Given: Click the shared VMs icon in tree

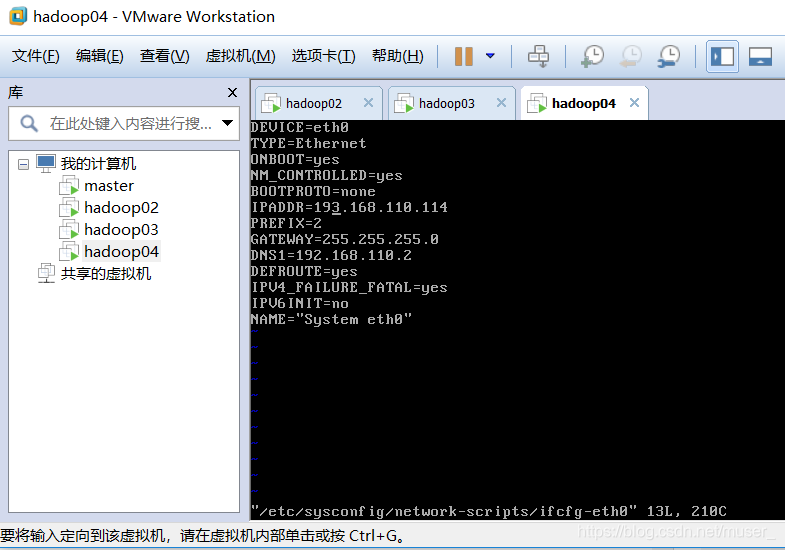Looking at the screenshot, I should click(x=46, y=273).
